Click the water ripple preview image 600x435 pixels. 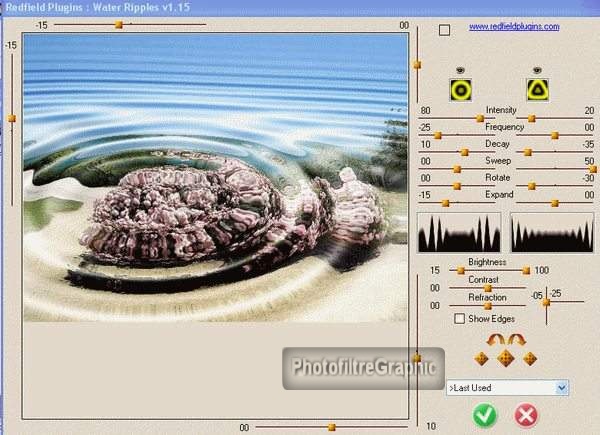point(215,178)
